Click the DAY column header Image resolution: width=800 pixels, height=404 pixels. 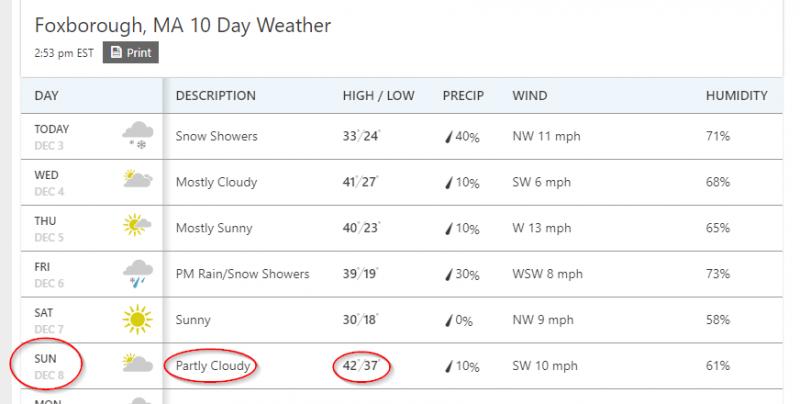46,95
